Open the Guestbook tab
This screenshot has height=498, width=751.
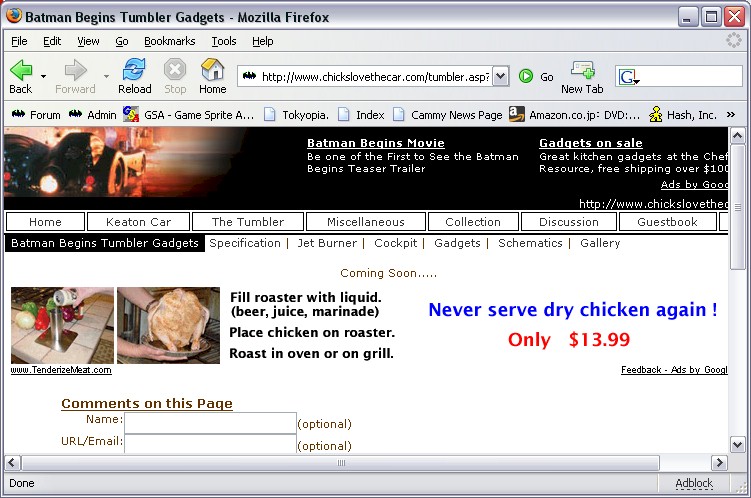coord(668,222)
